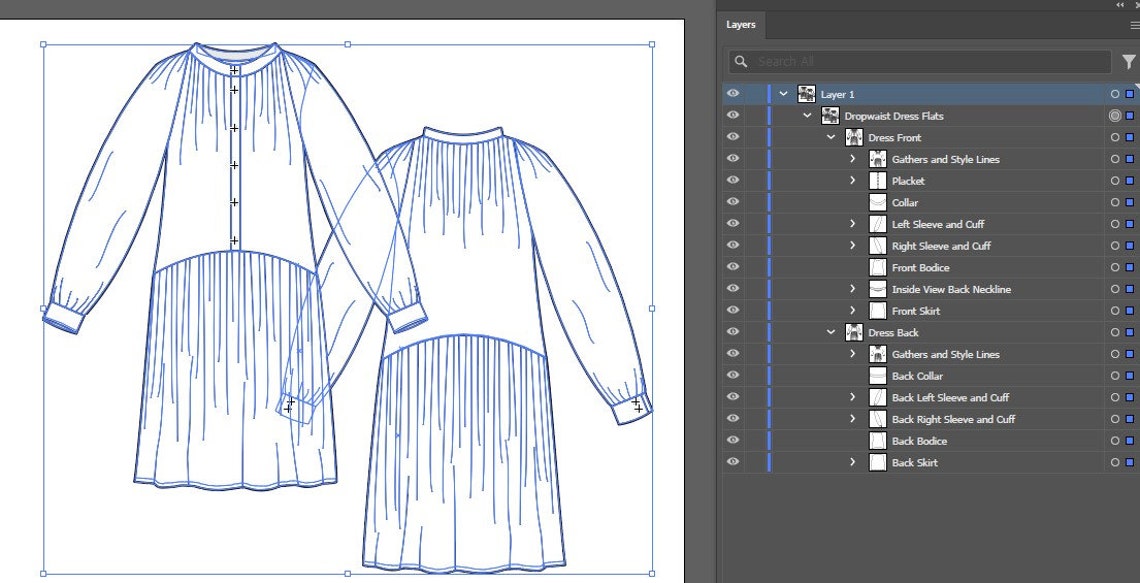1140x583 pixels.
Task: Click the magnifier icon in Search All
Action: tap(739, 61)
